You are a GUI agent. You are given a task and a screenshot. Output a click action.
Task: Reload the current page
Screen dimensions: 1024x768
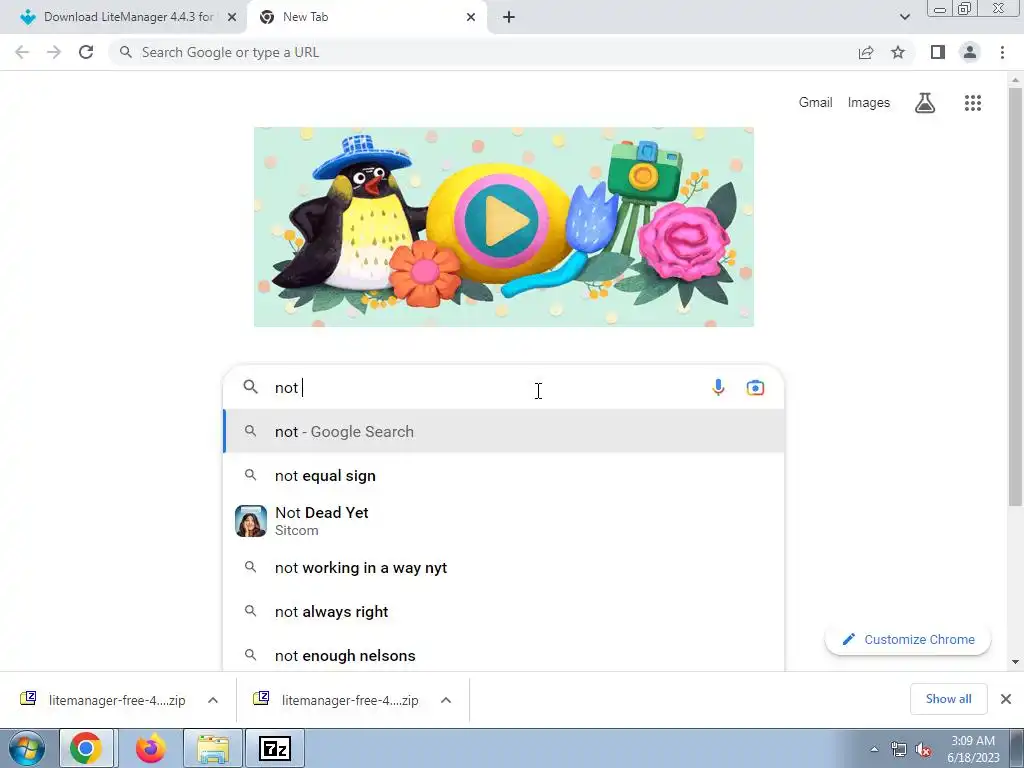(86, 52)
